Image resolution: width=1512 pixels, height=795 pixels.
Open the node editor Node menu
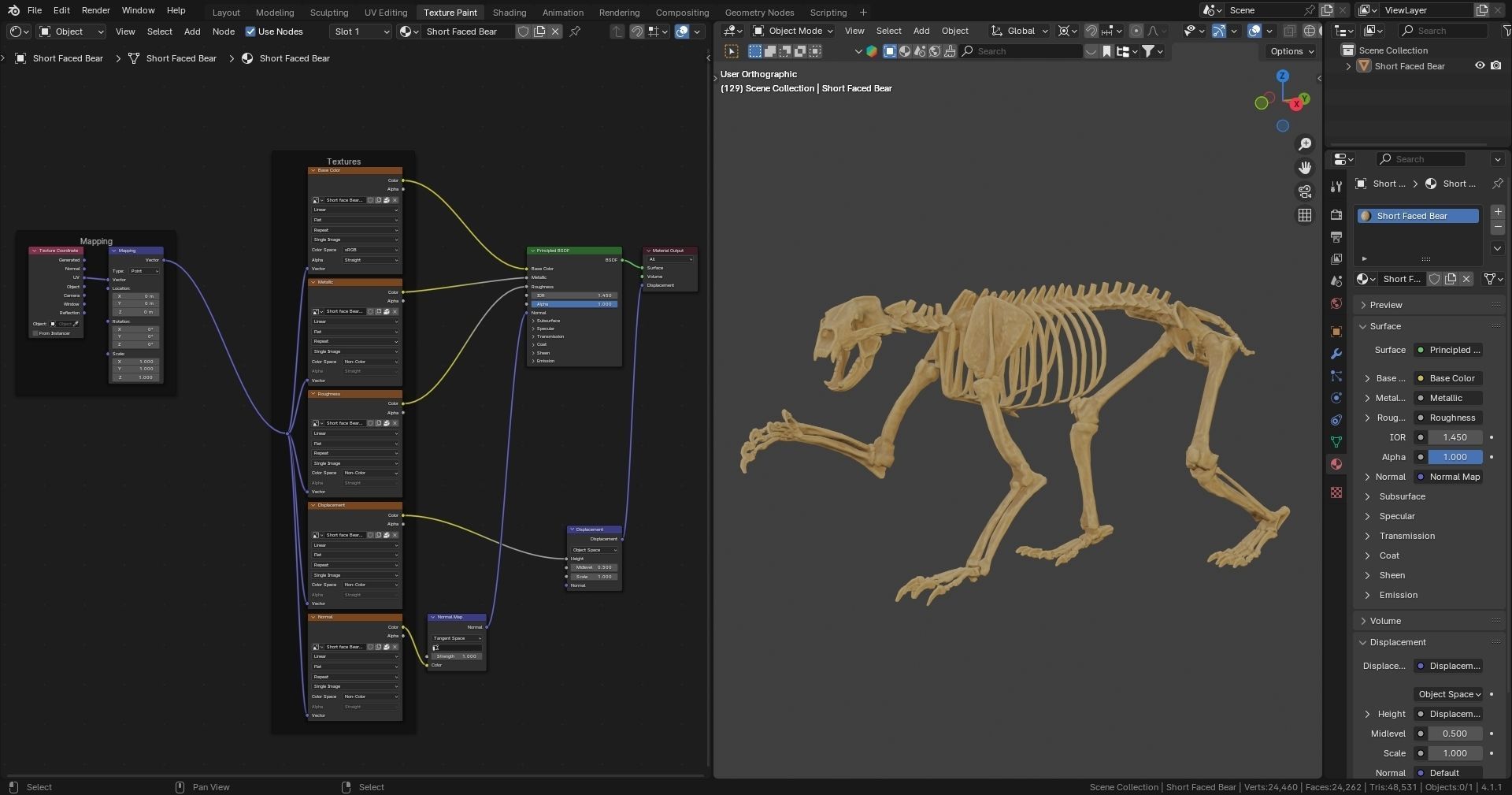coord(224,32)
